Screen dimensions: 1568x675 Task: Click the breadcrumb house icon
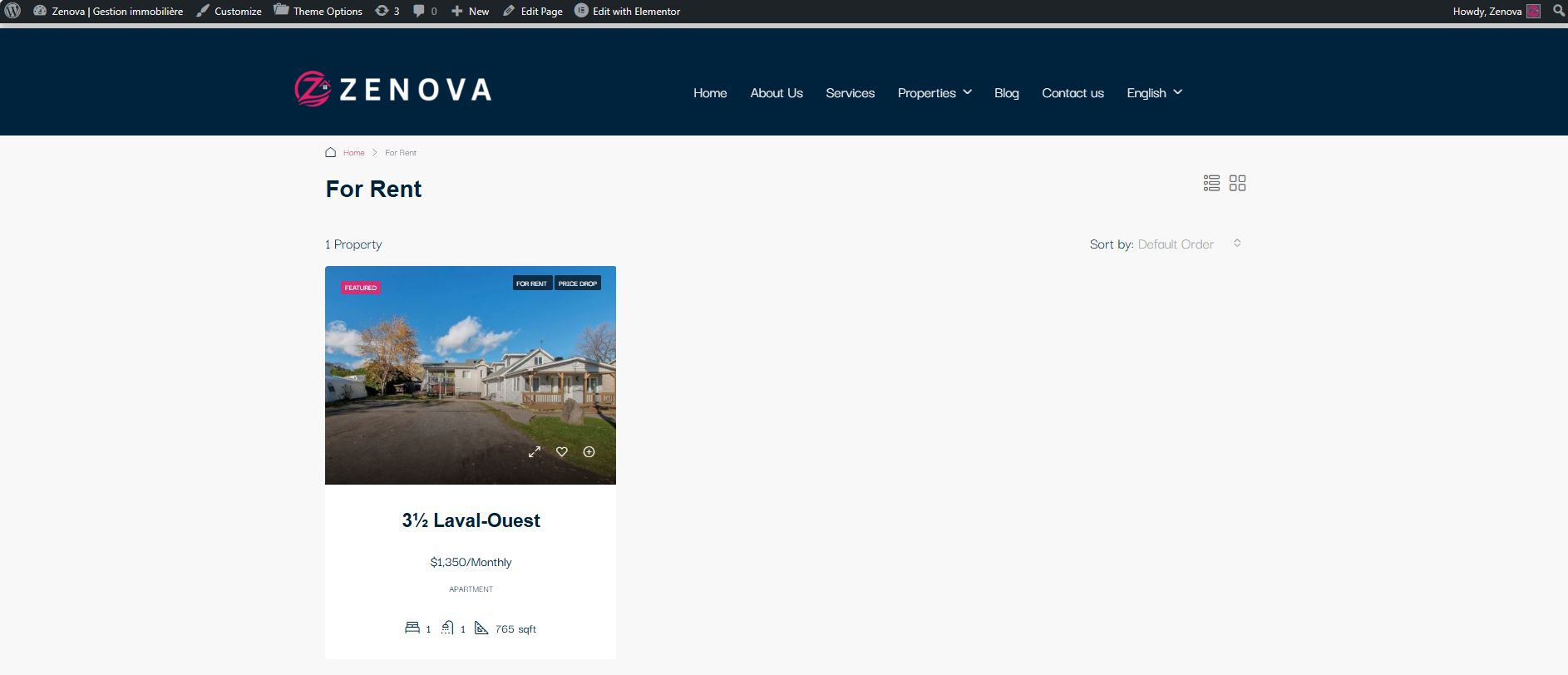pyautogui.click(x=330, y=152)
